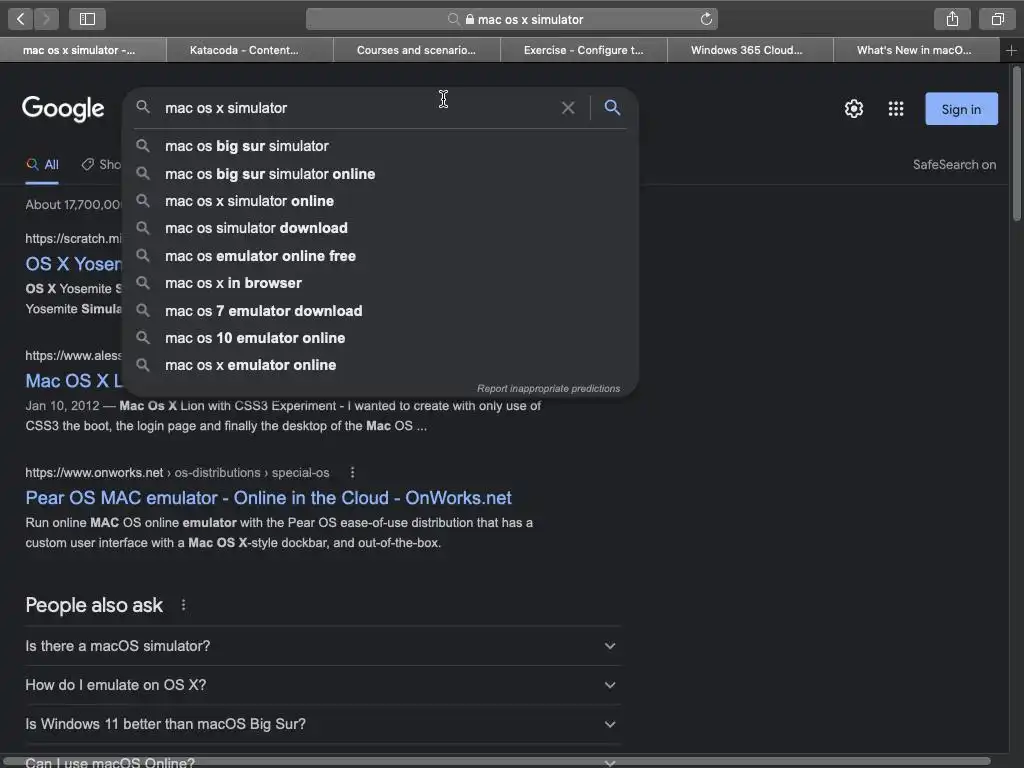Image resolution: width=1024 pixels, height=768 pixels.
Task: Open options menu for OnWorks result
Action: tap(352, 472)
